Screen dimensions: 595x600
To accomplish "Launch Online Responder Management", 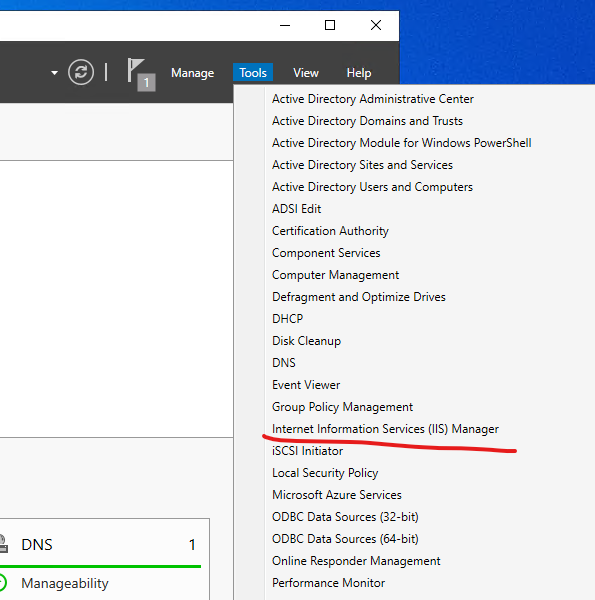I will tap(356, 561).
